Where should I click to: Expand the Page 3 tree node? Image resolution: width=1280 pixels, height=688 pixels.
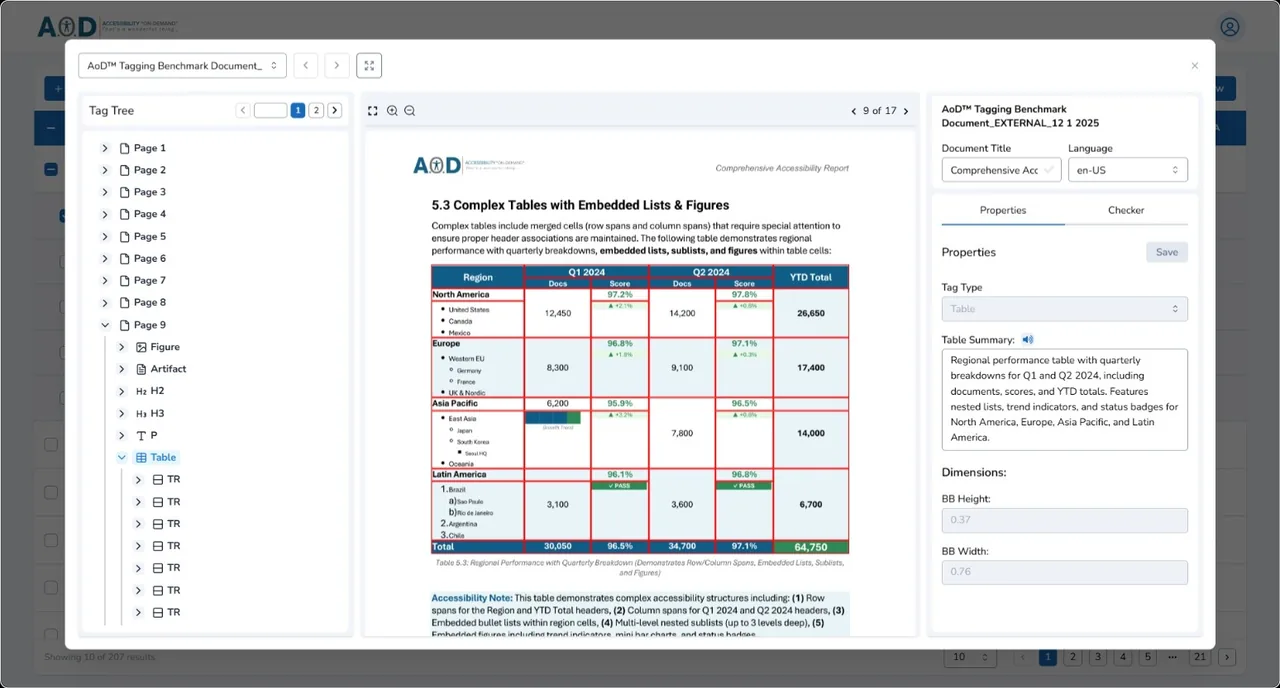[x=105, y=192]
